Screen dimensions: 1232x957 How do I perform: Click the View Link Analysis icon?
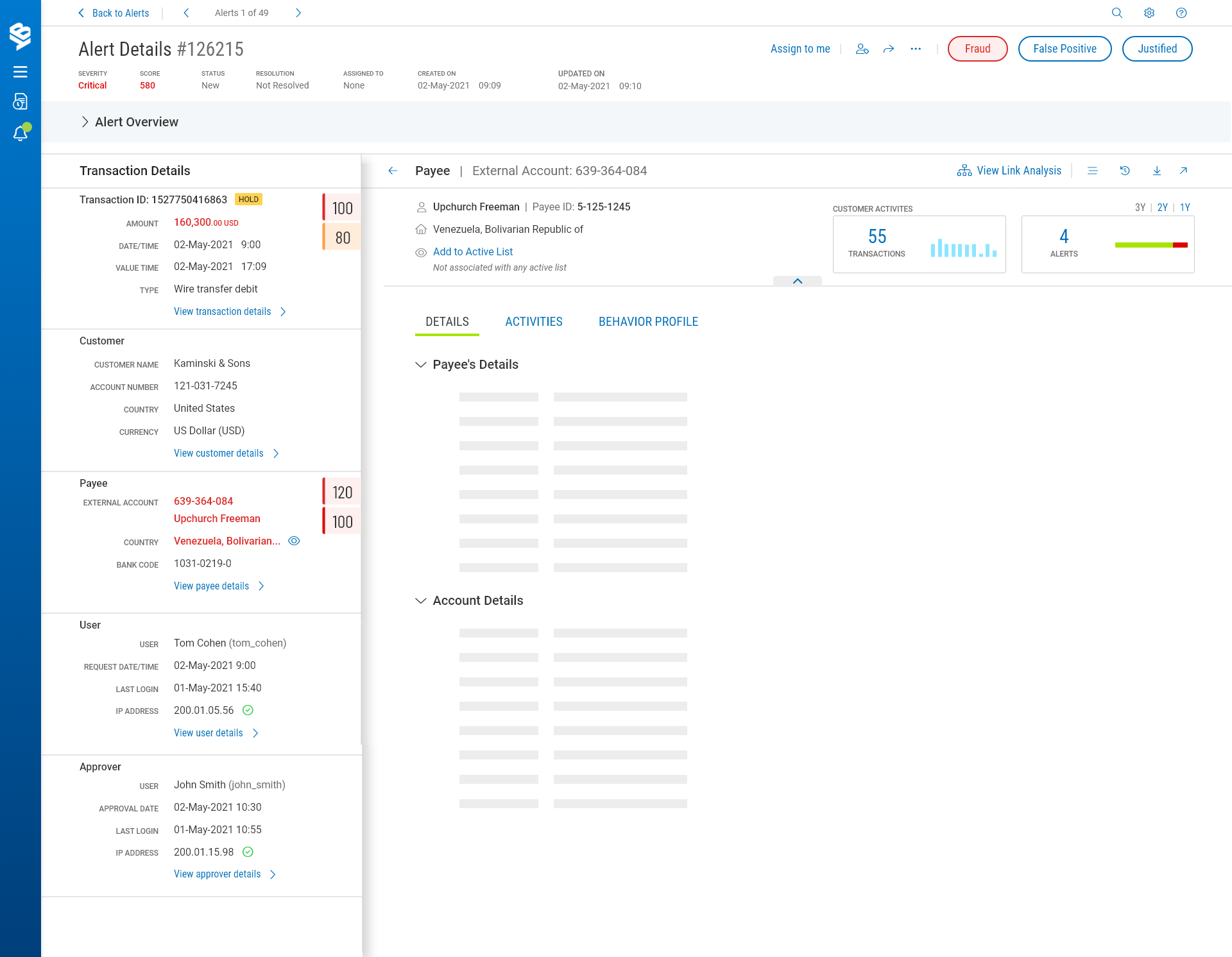click(x=964, y=171)
